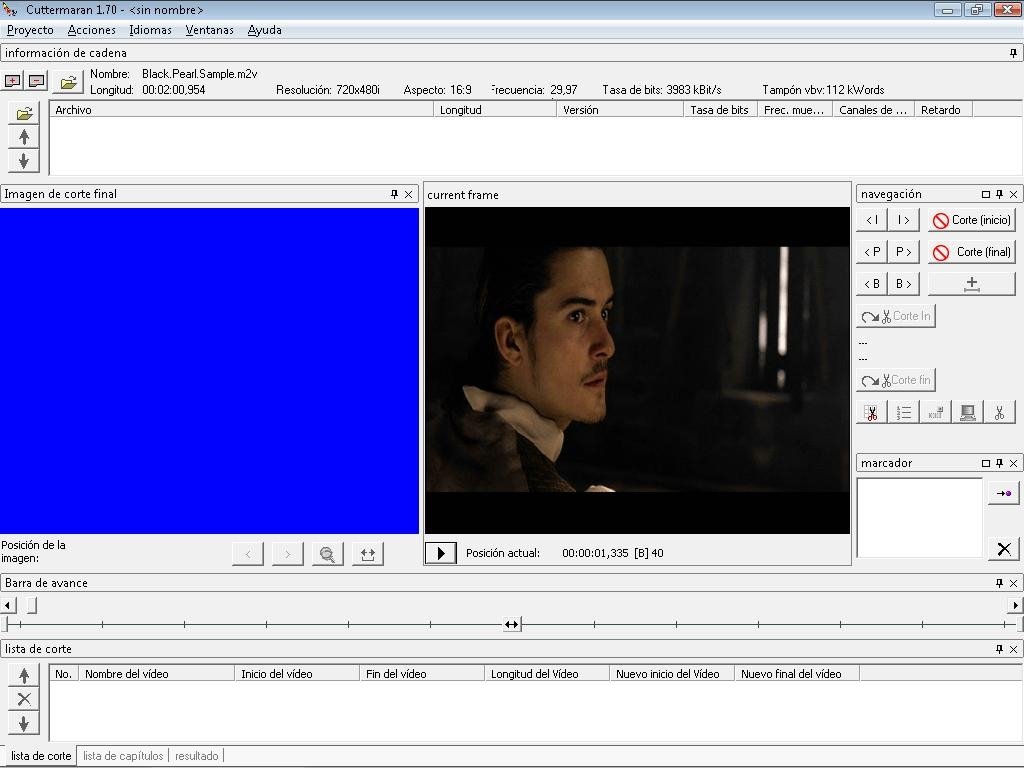This screenshot has height=768, width=1024.
Task: Delete marker with X button in marcador
Action: click(x=1004, y=549)
